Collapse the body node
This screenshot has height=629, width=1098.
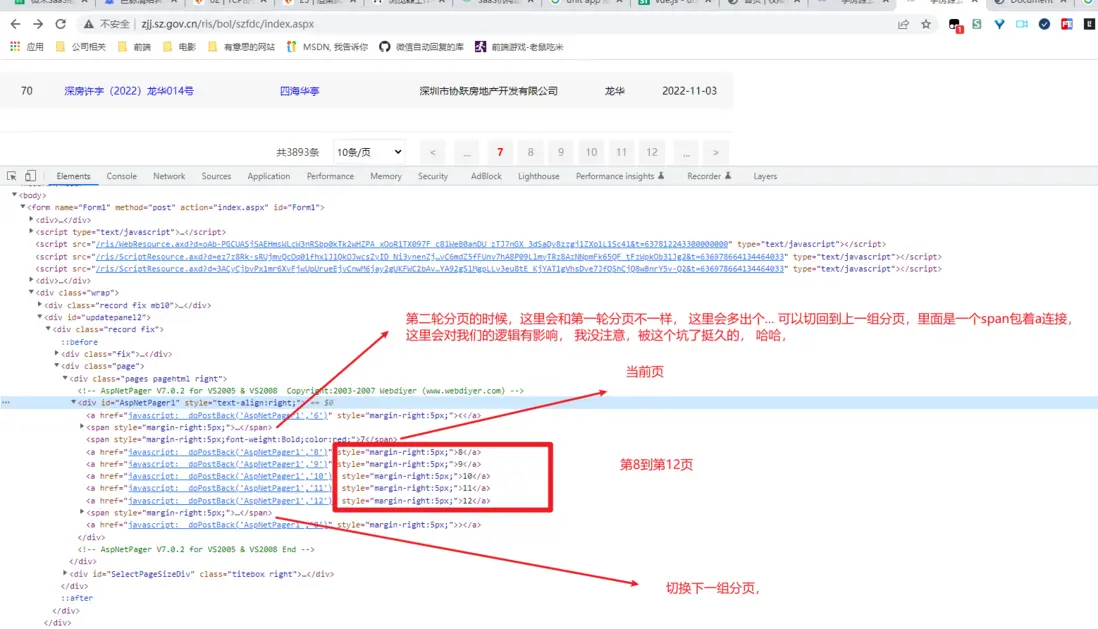pyautogui.click(x=15, y=195)
